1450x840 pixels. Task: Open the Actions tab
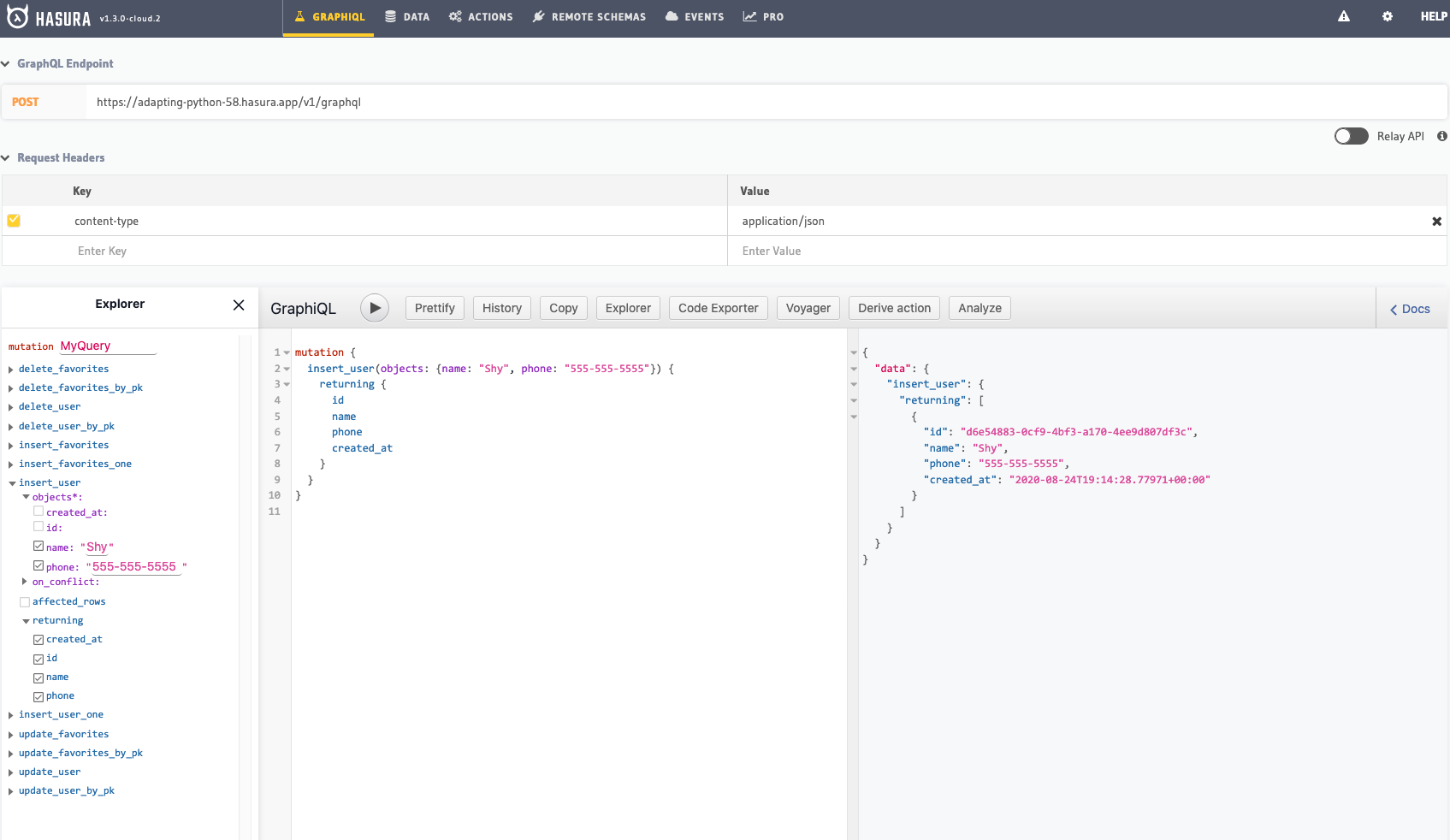point(481,17)
